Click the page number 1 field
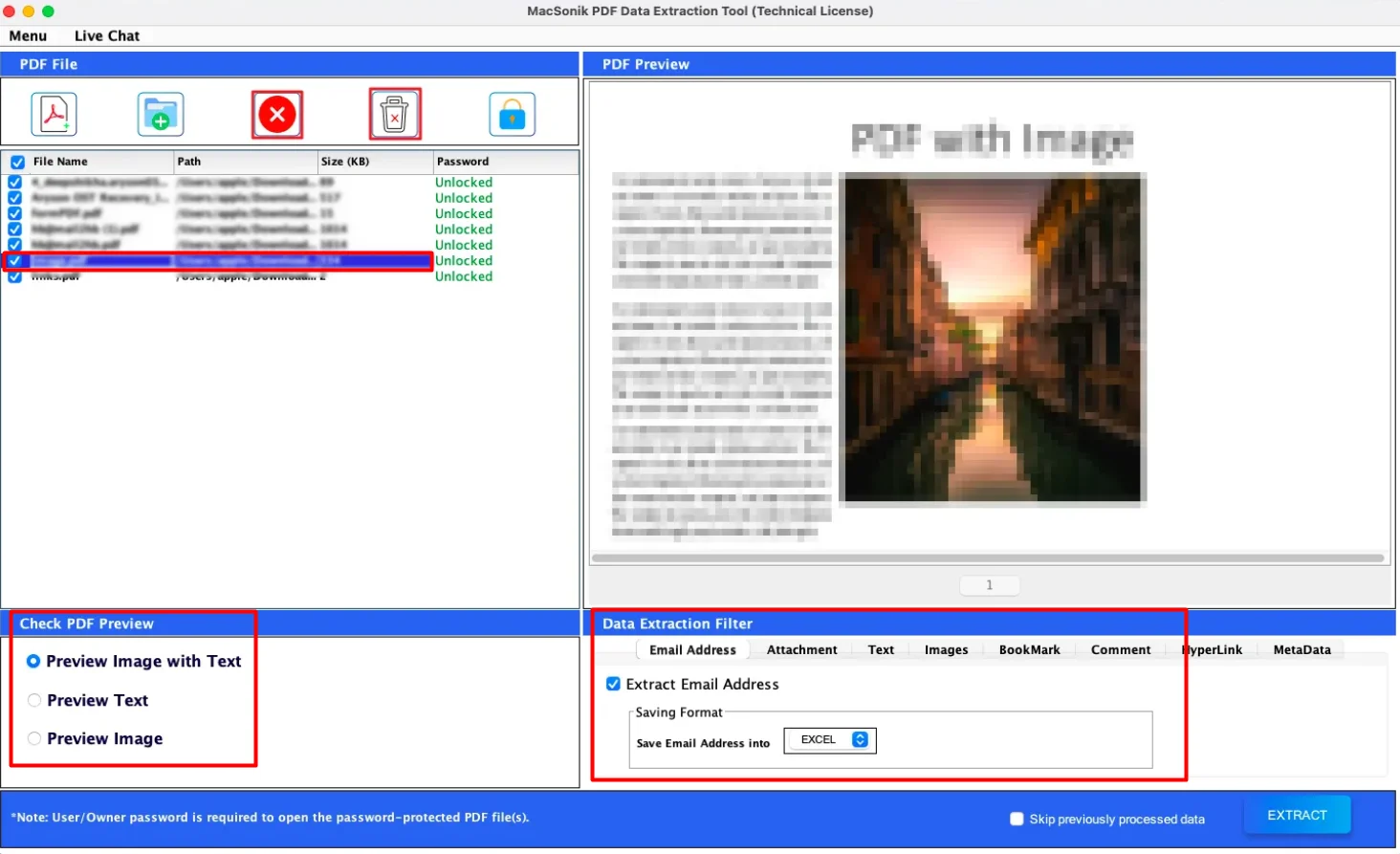 (989, 584)
